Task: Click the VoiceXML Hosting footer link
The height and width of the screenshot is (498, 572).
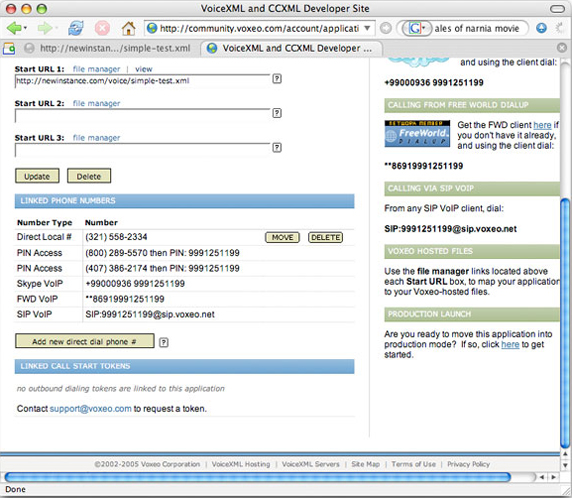Action: coord(241,464)
